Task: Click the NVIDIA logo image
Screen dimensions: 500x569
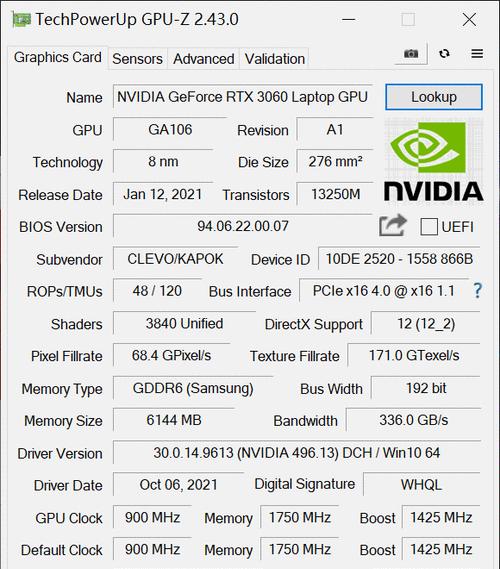Action: point(434,161)
